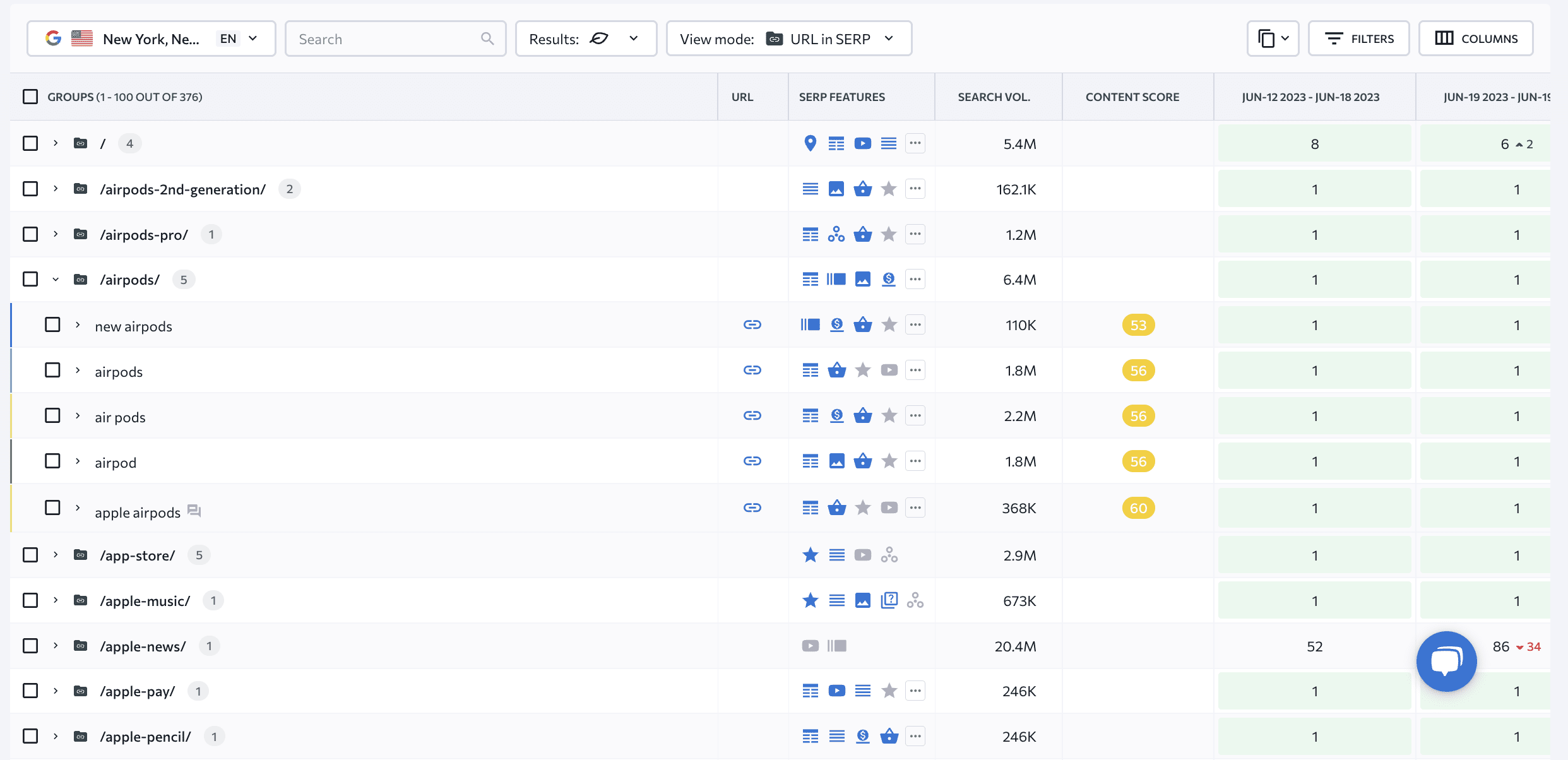
Task: Expand the /airpods-2nd-generation/ group
Action: coord(56,189)
